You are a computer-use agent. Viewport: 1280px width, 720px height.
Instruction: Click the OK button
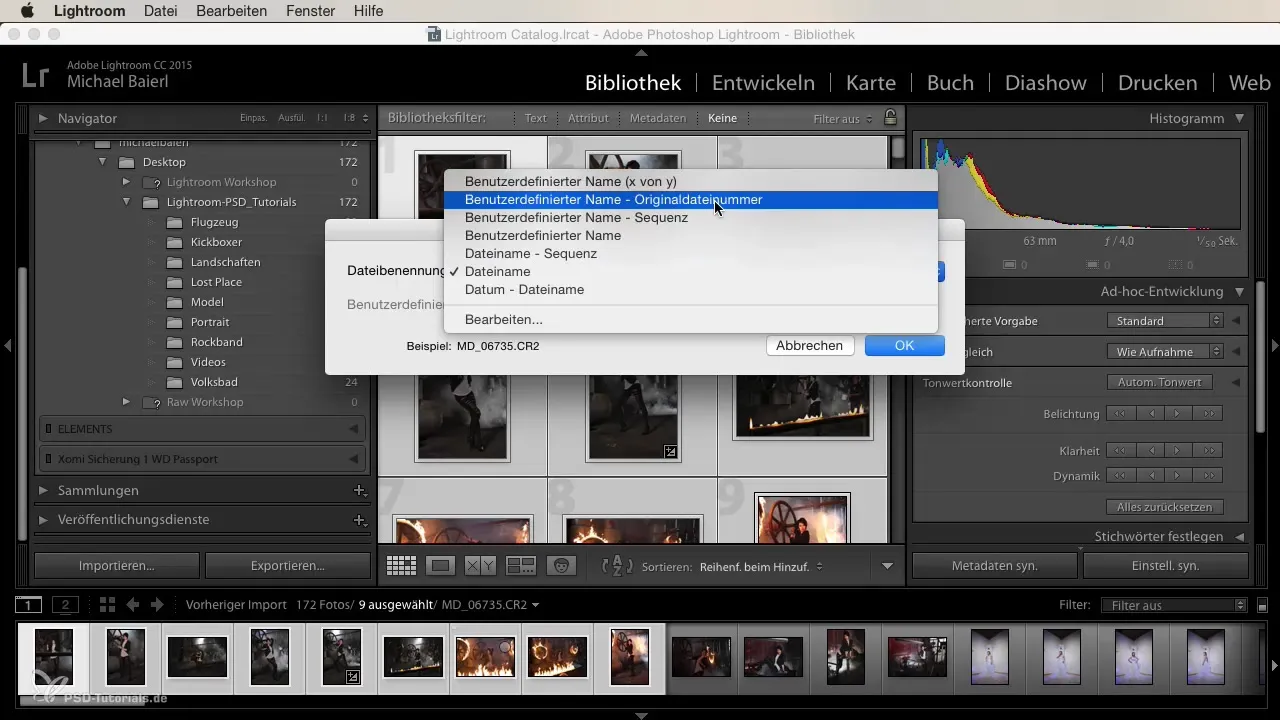[x=904, y=346]
